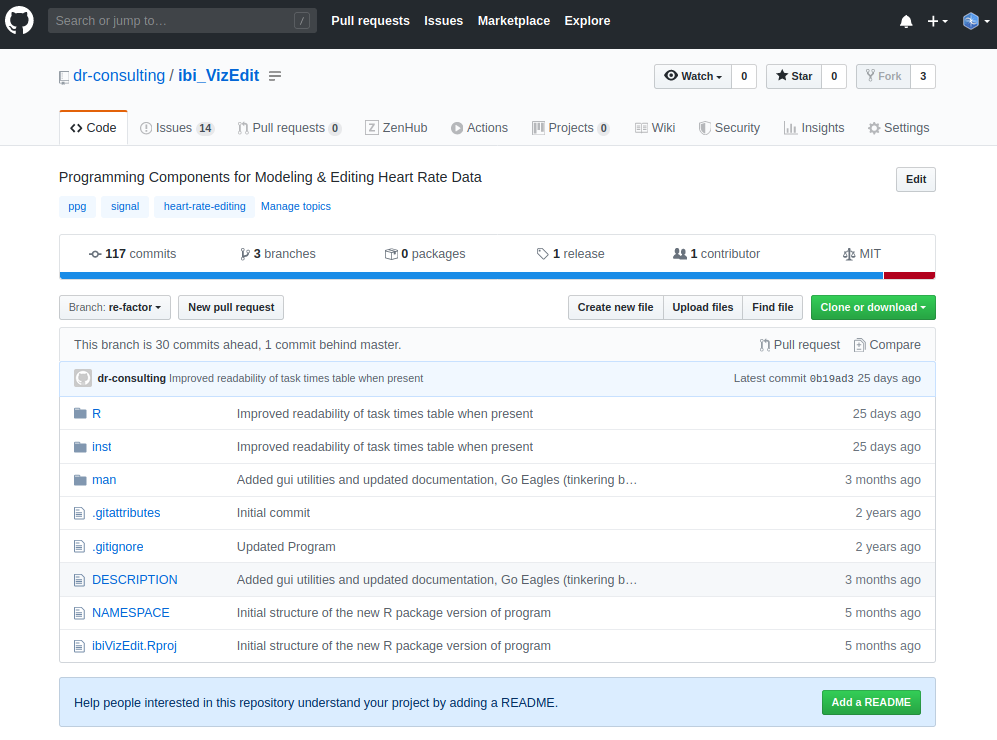
Task: Fork the repository
Action: tap(883, 76)
